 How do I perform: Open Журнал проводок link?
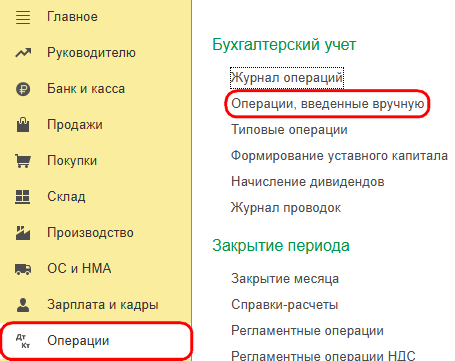(286, 208)
